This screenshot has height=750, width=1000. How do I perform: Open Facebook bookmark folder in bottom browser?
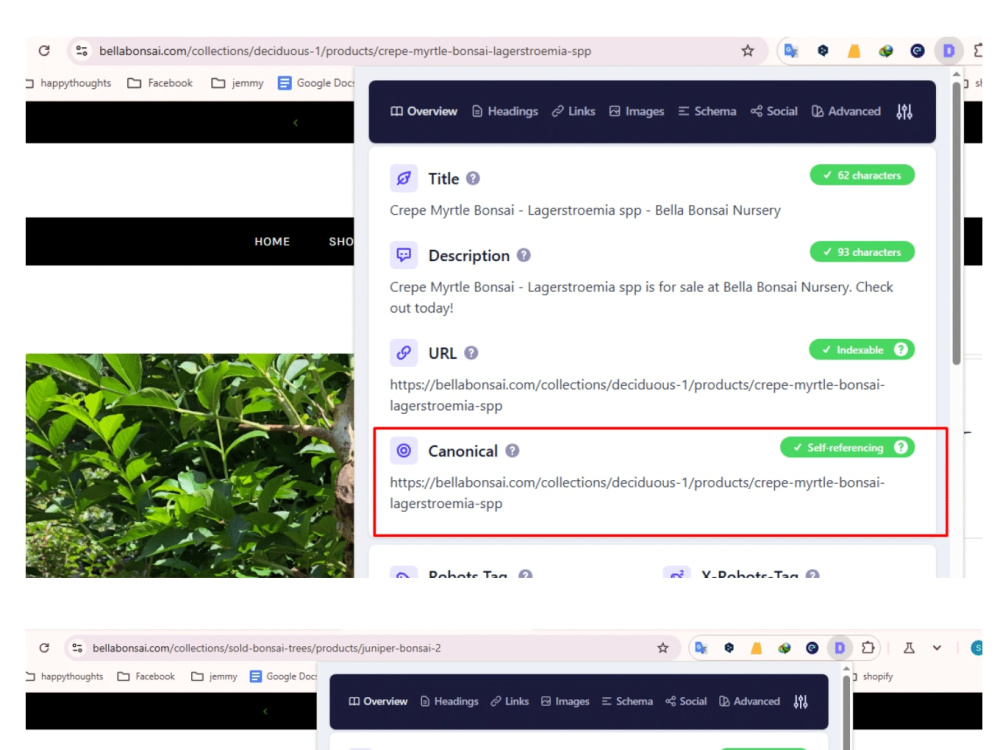click(146, 676)
